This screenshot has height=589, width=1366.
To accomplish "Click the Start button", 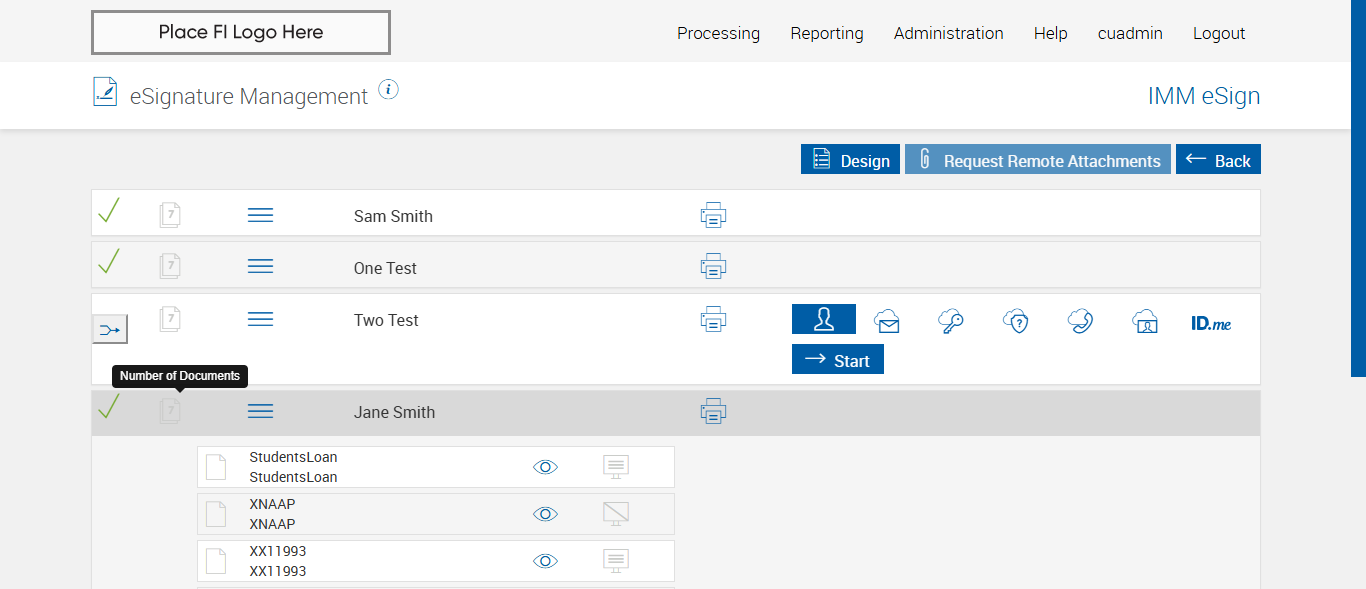I will pos(838,360).
